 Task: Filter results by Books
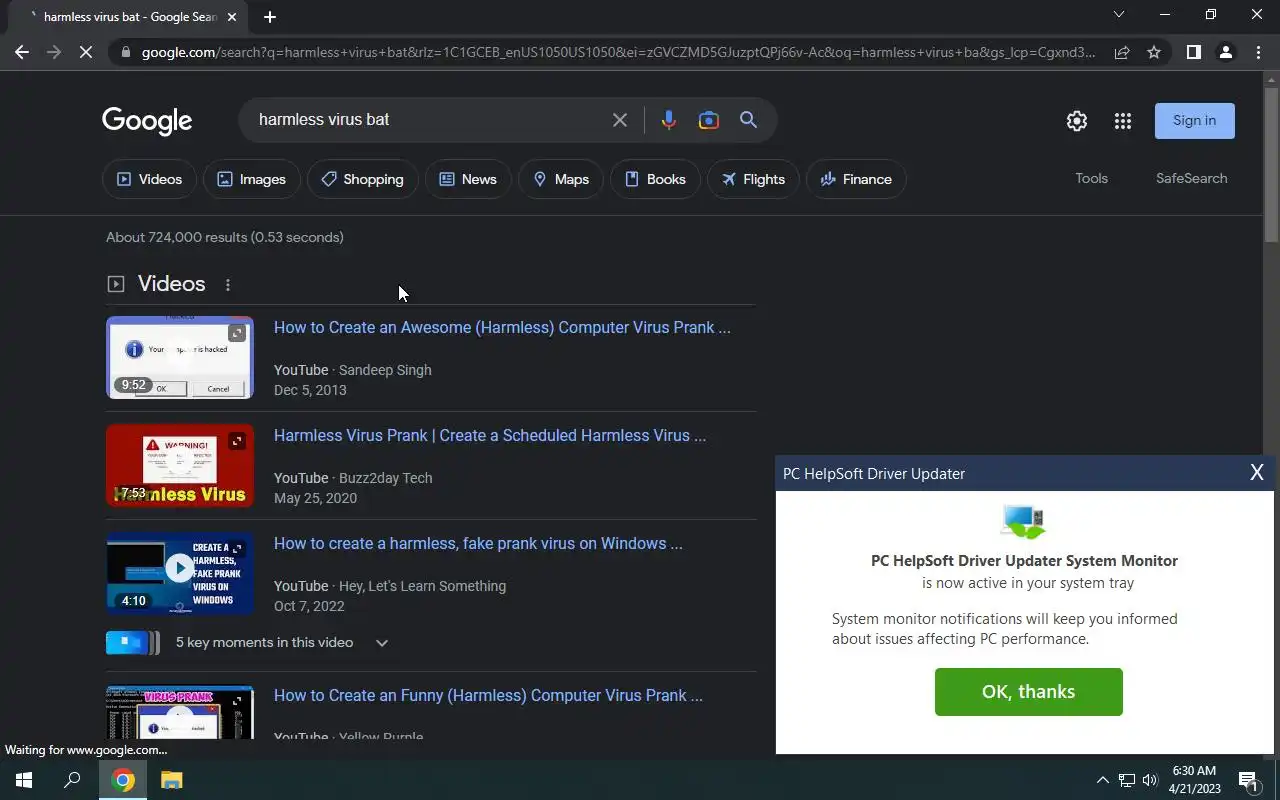point(655,179)
